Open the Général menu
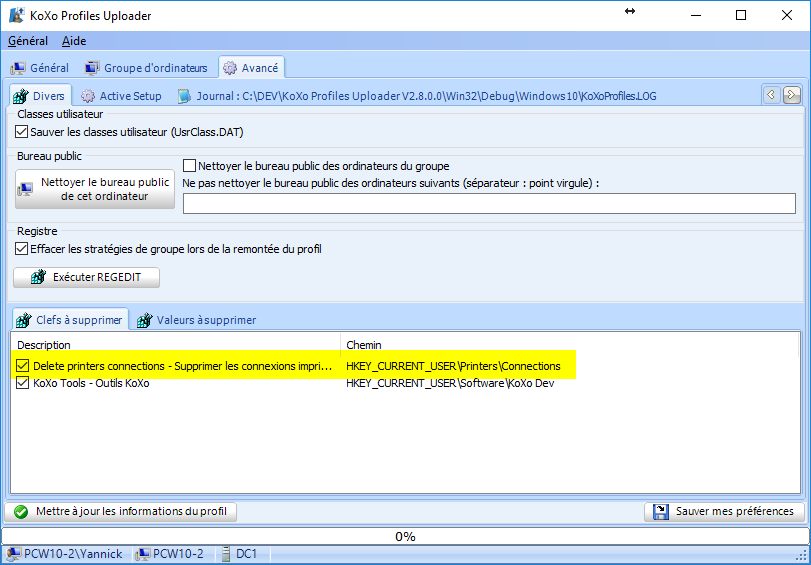 [28, 41]
